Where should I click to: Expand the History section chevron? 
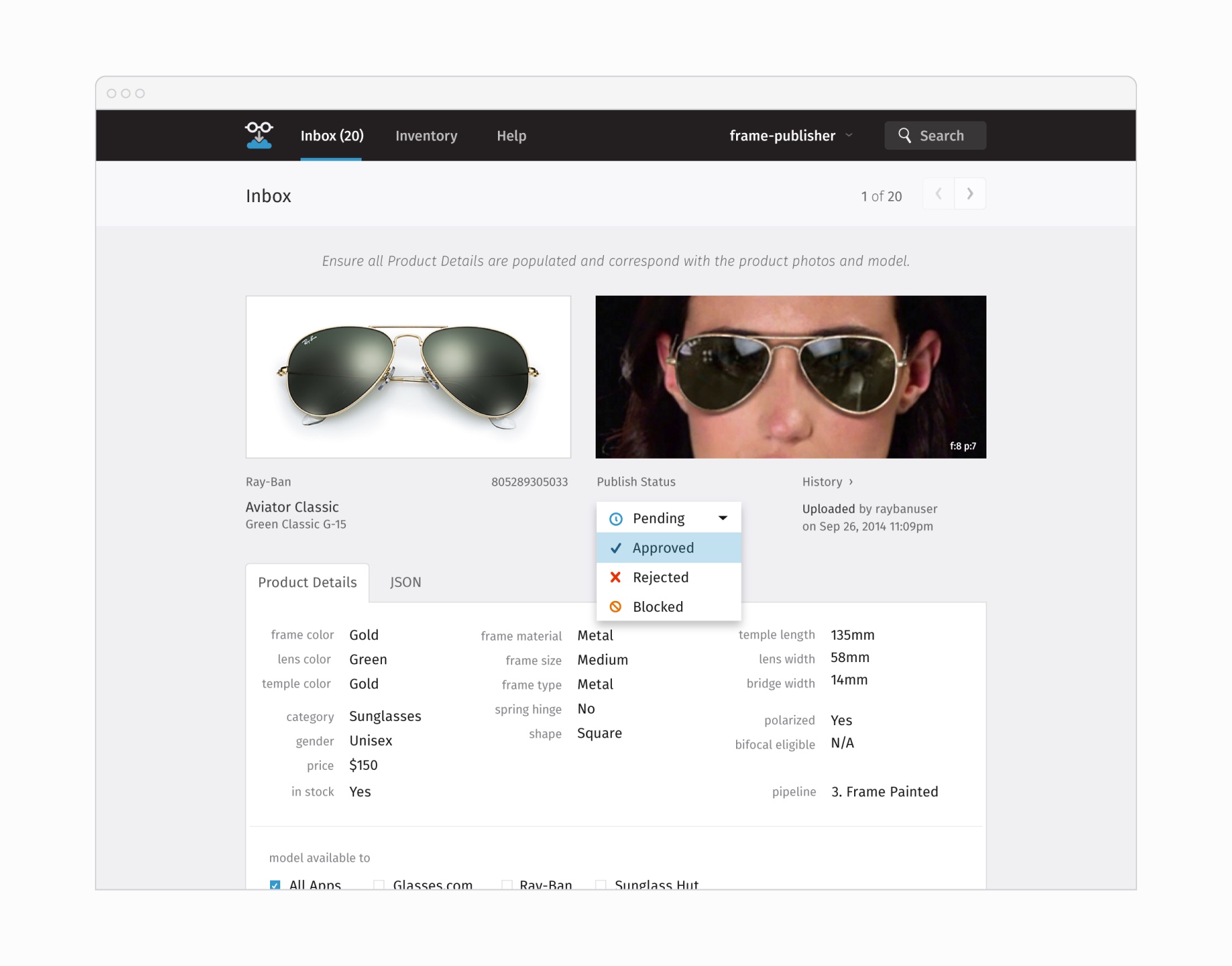click(x=853, y=482)
